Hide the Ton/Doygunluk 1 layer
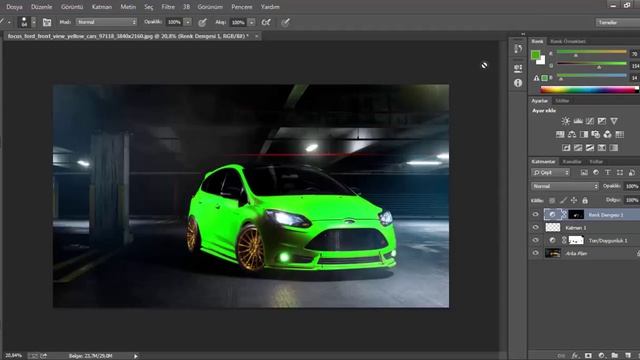The image size is (640, 360). pyautogui.click(x=536, y=240)
